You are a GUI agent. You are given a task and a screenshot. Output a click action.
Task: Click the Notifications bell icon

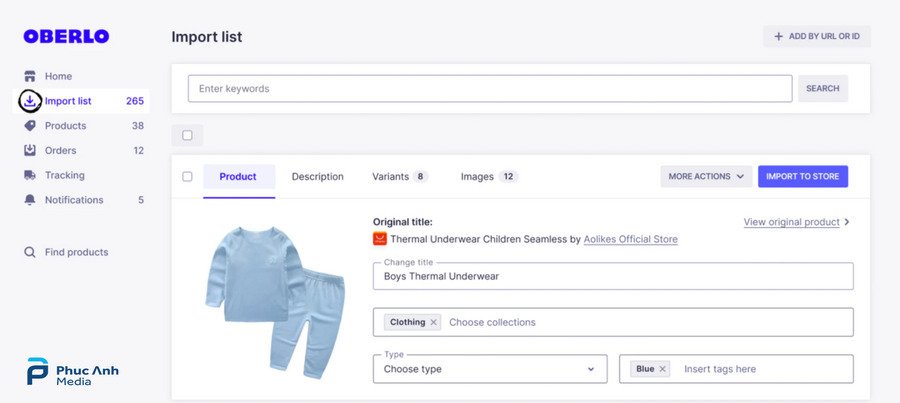[x=30, y=200]
